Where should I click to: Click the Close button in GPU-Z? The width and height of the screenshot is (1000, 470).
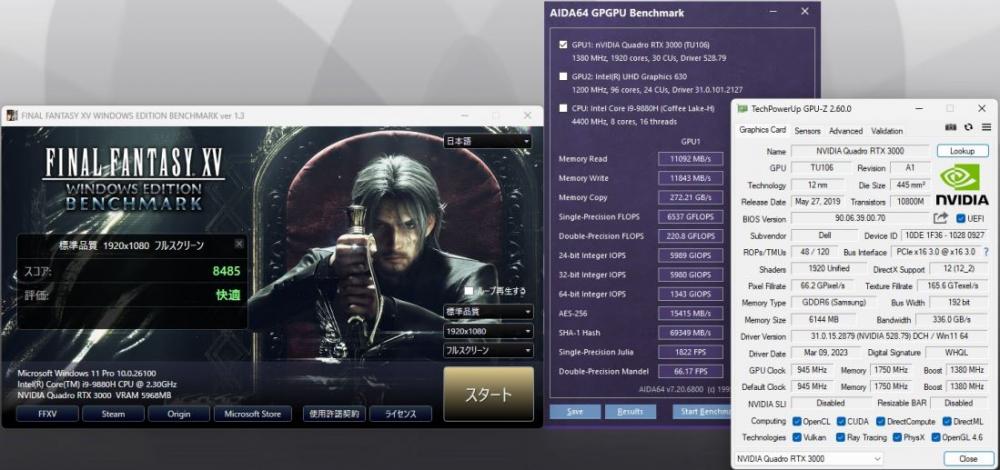click(968, 459)
